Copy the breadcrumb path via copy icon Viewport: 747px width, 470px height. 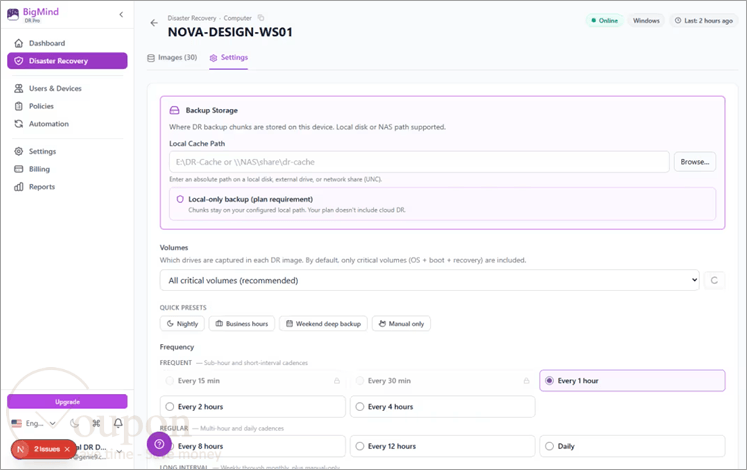tap(261, 18)
